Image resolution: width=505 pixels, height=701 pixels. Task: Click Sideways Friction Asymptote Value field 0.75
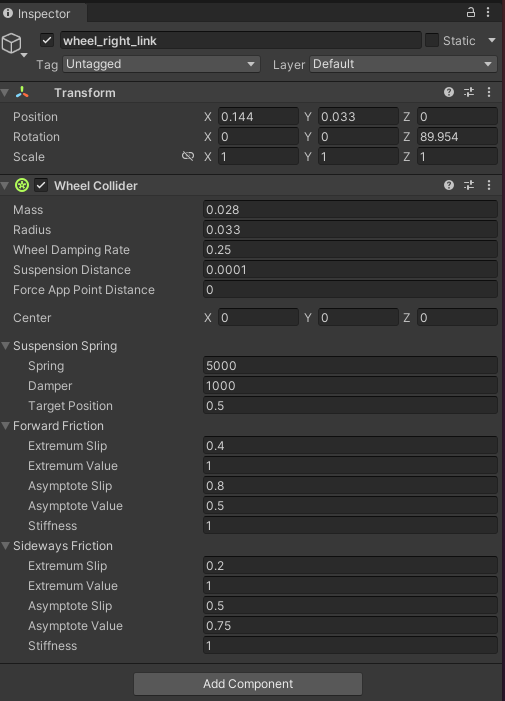(350, 625)
